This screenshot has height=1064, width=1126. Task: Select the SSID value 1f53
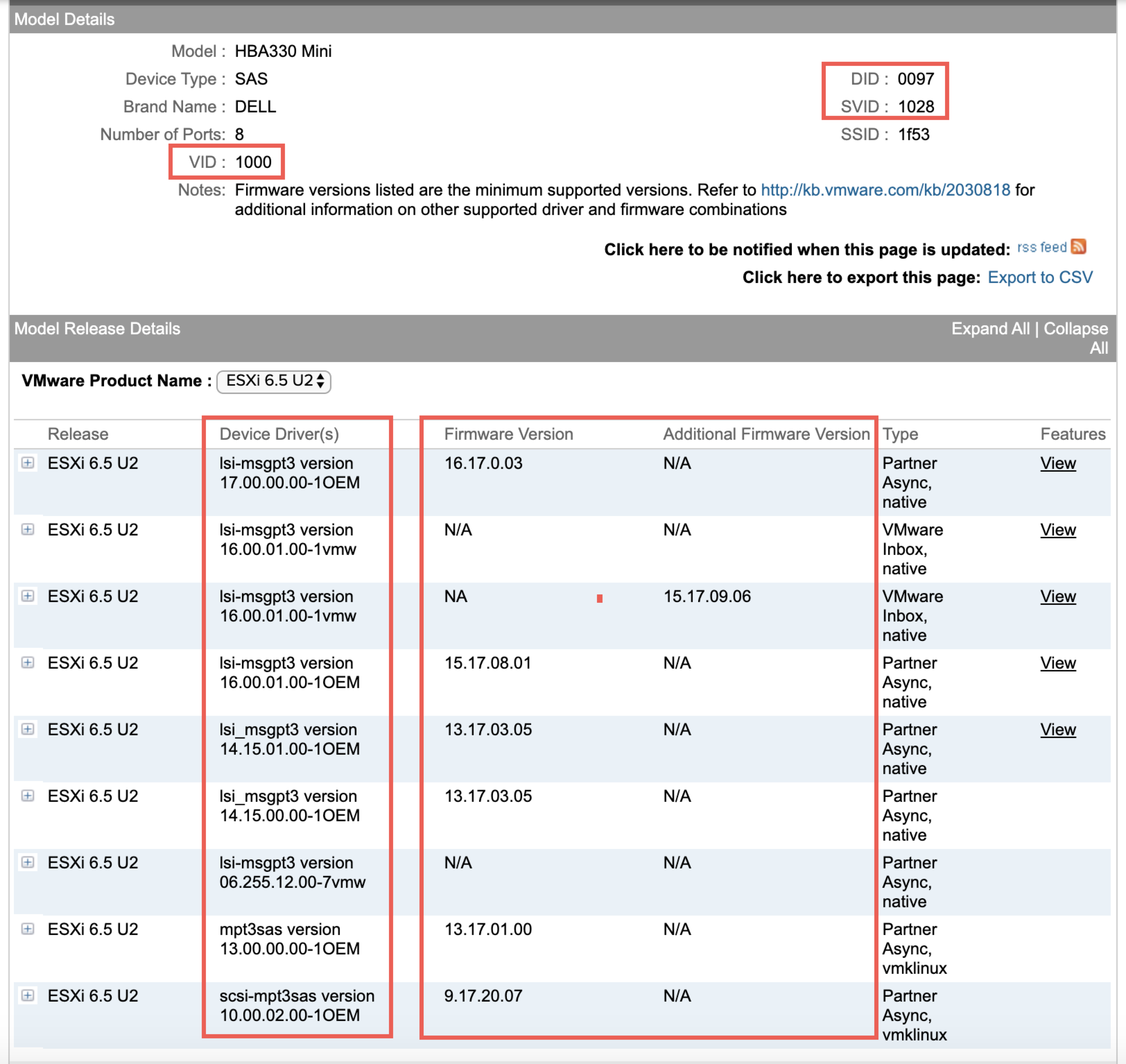913,135
